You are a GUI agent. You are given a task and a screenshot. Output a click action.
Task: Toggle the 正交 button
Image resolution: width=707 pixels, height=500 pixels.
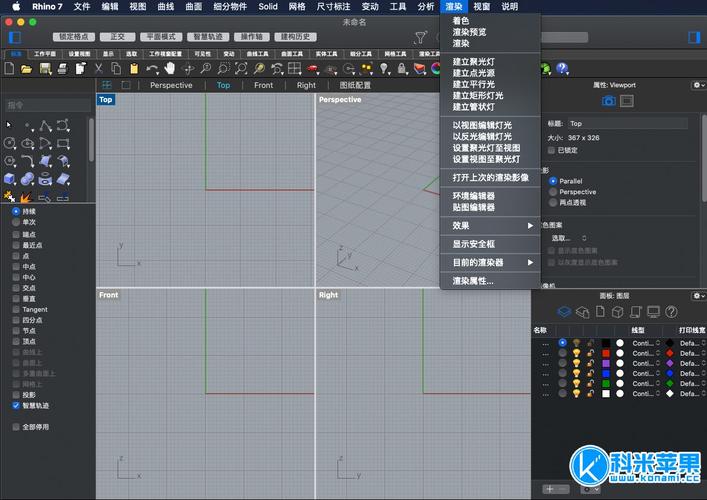click(x=118, y=37)
